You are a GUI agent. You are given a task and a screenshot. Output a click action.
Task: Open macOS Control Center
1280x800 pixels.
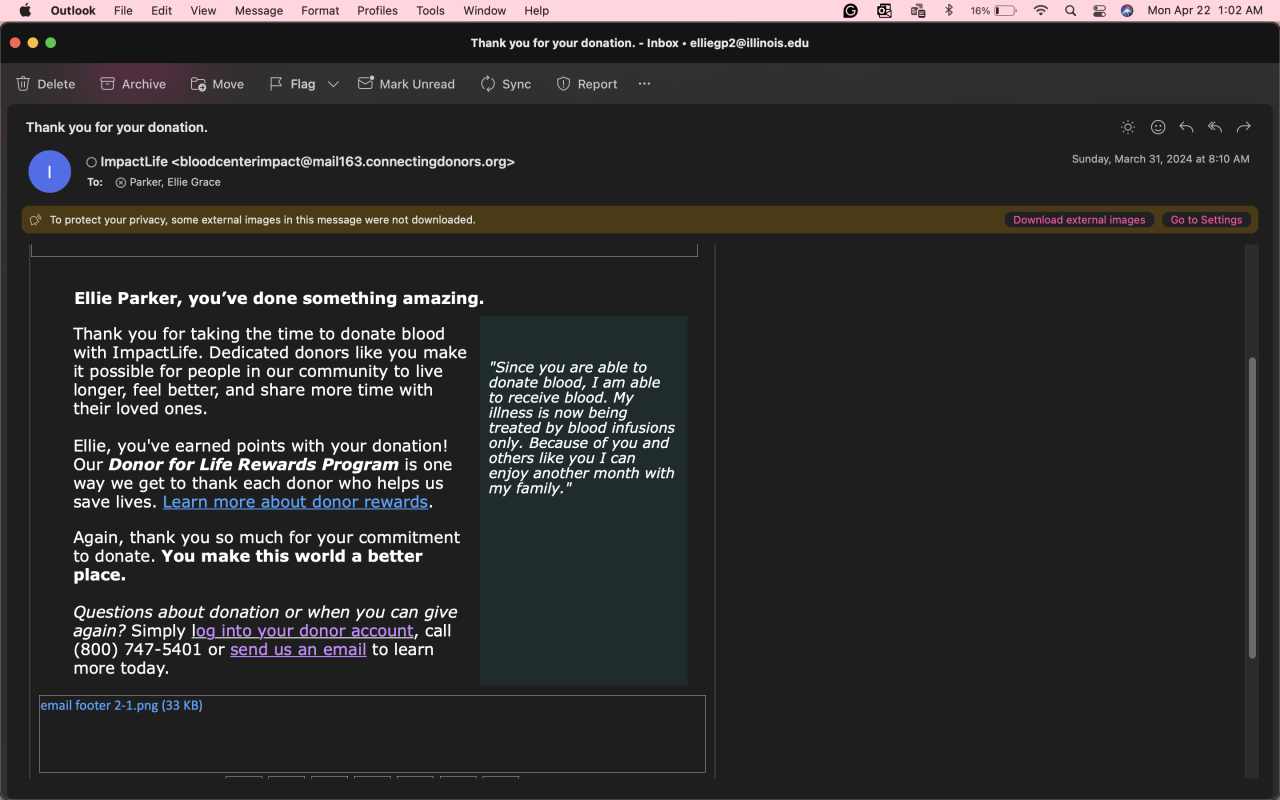(x=1099, y=11)
